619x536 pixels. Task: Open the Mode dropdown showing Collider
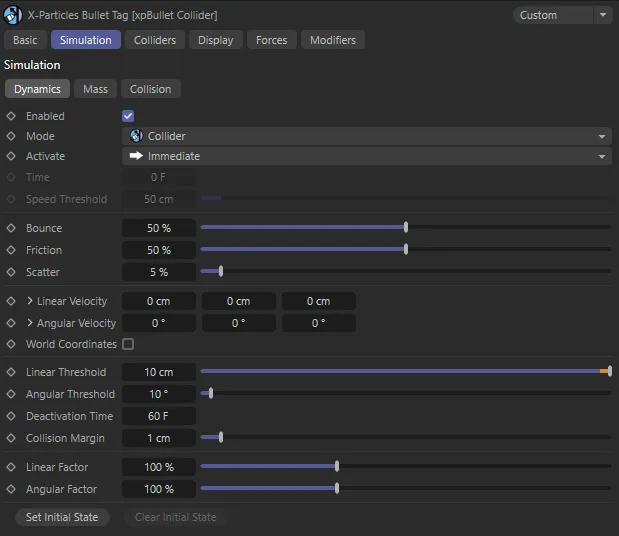[x=366, y=136]
